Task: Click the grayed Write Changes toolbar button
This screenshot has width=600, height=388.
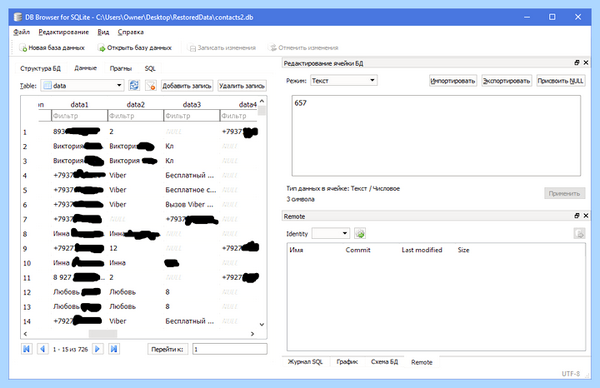Action: click(222, 48)
